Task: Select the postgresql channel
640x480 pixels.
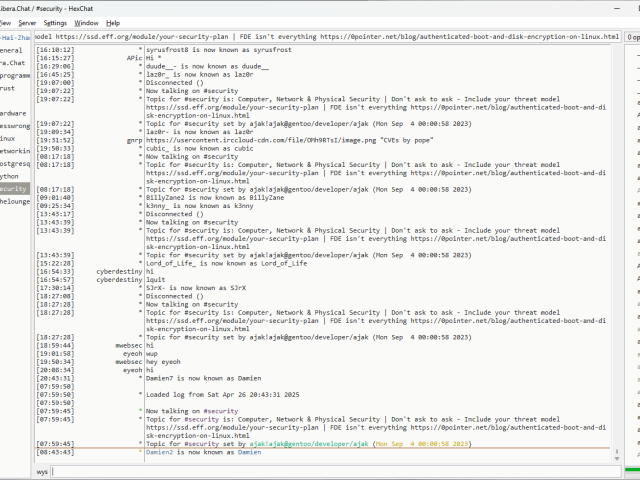Action: pos(12,163)
